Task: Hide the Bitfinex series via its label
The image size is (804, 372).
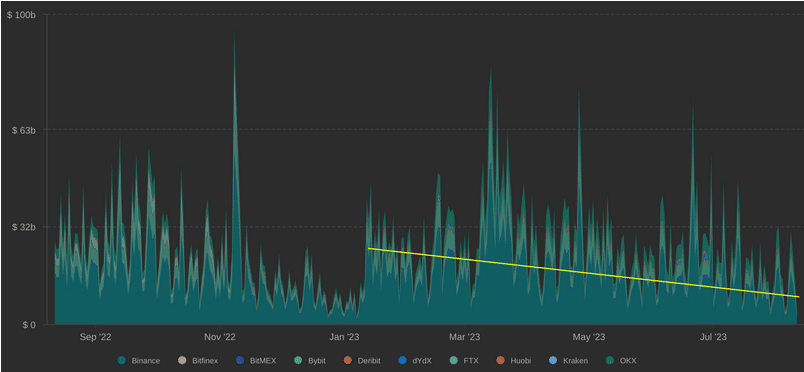Action: click(x=205, y=361)
